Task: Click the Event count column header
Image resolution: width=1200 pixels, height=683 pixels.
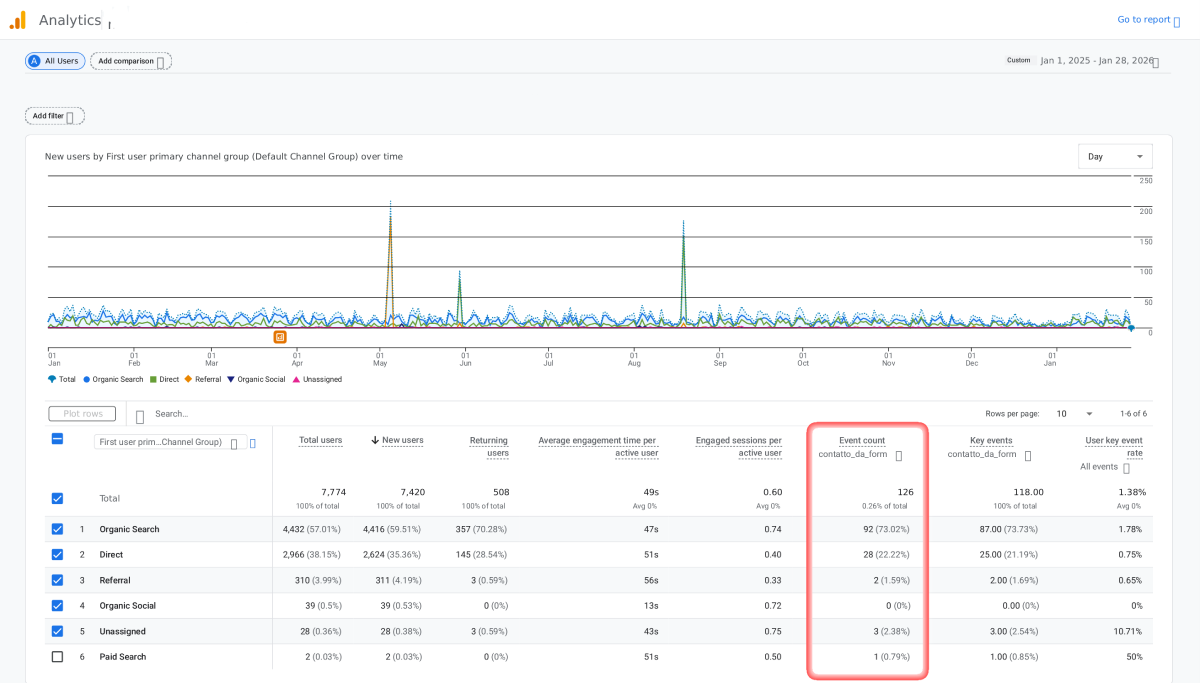Action: point(861,440)
